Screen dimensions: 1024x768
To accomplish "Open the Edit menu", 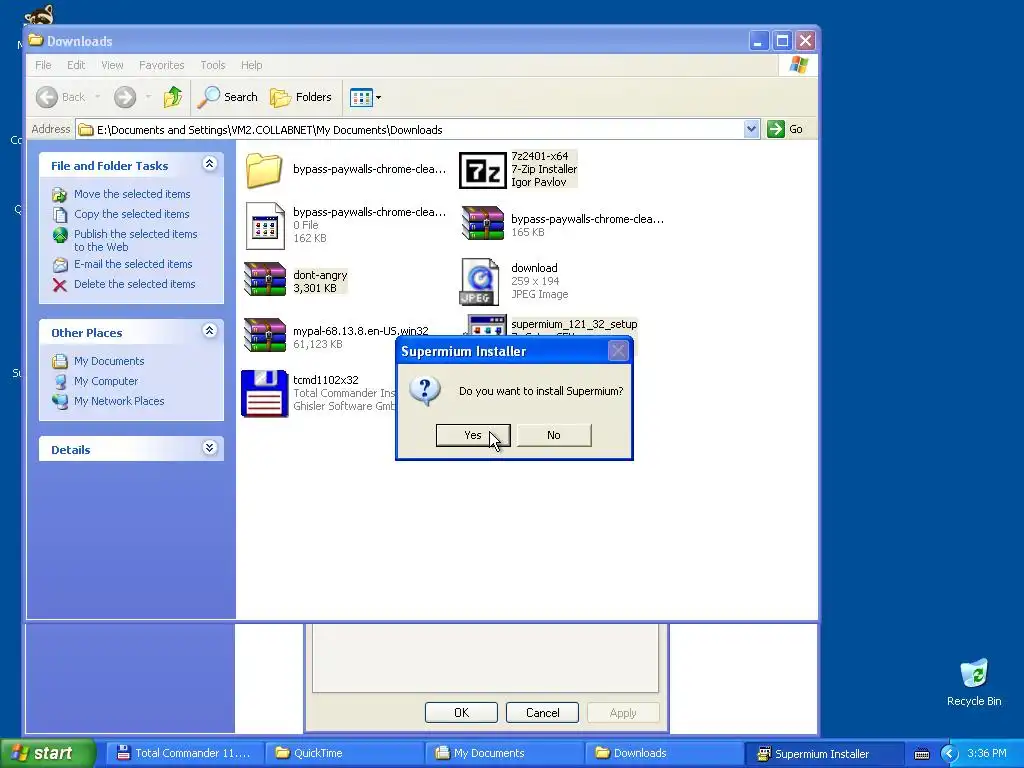I will click(x=76, y=65).
